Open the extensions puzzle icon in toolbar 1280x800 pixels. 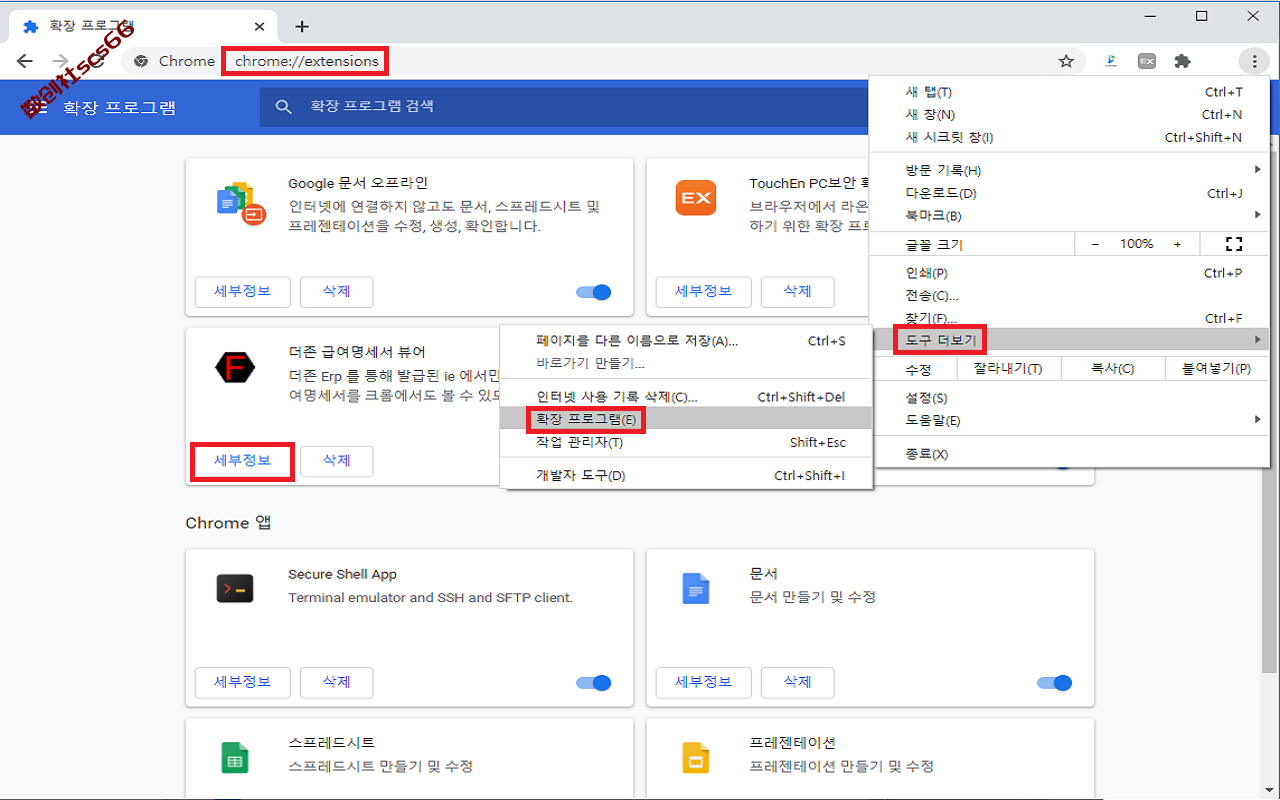pos(1183,61)
